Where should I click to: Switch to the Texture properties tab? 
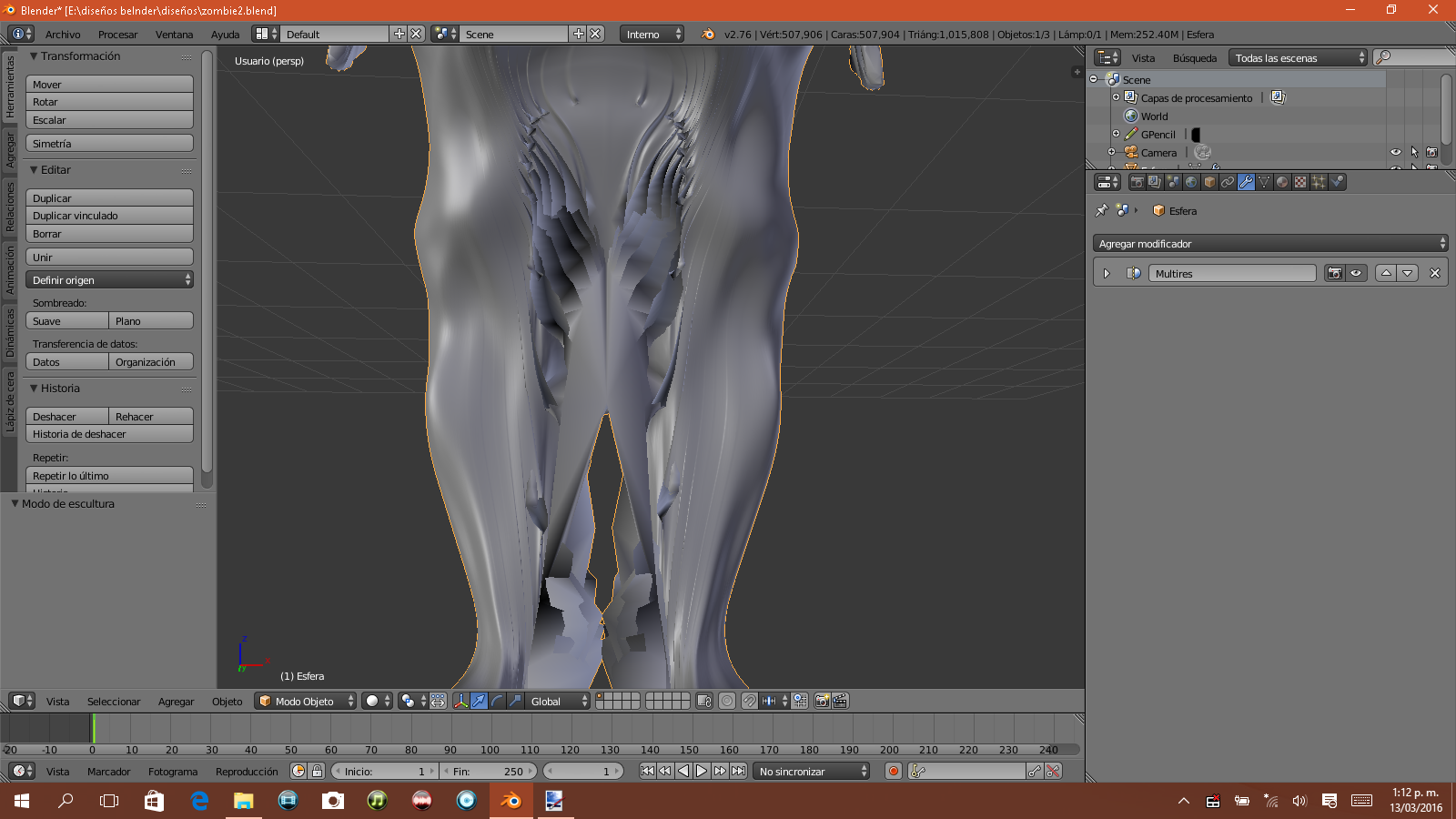coord(1300,182)
